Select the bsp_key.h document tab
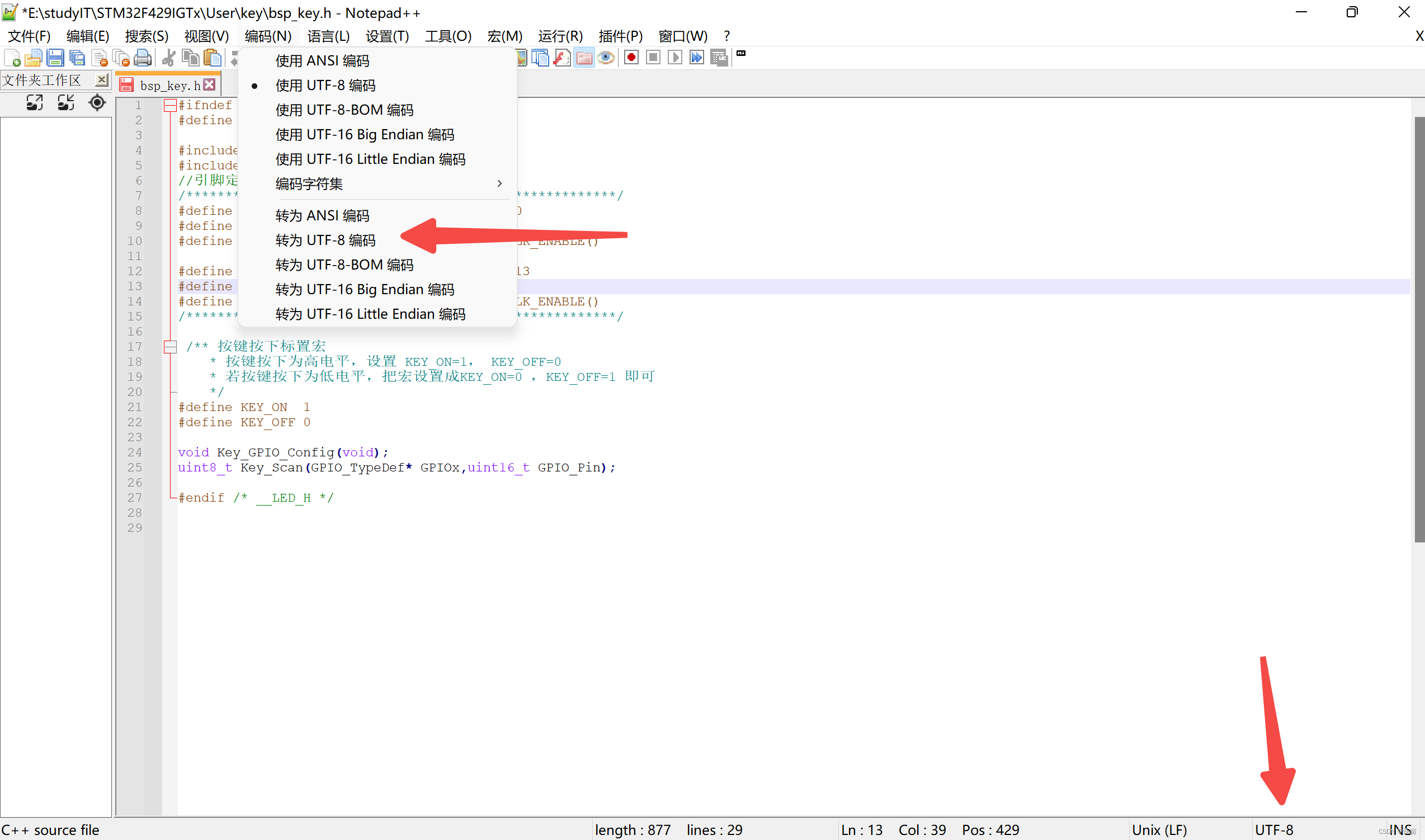 click(x=168, y=85)
